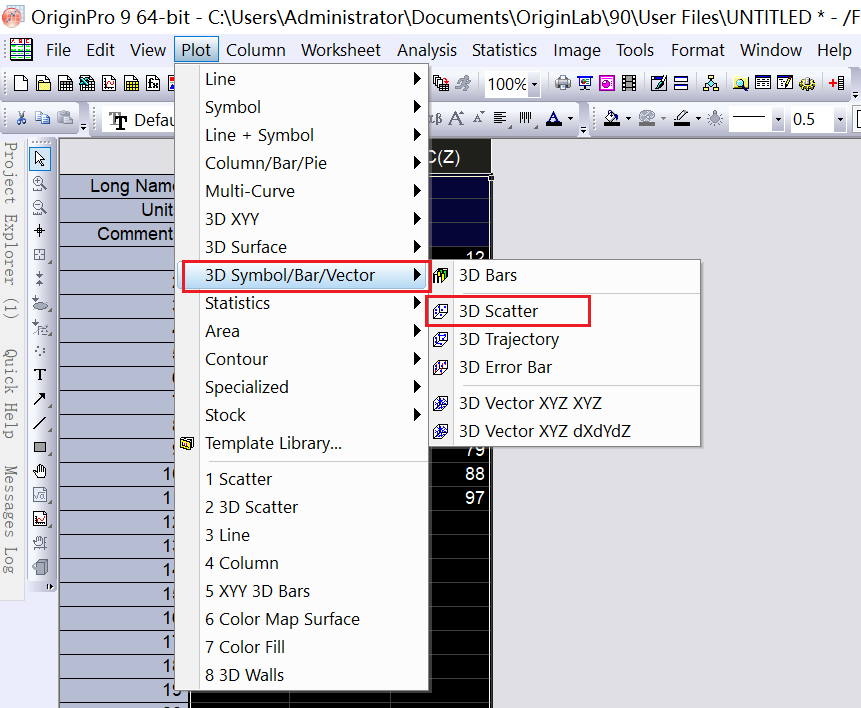
Task: Choose 3D Bars in submenu
Action: click(x=564, y=275)
